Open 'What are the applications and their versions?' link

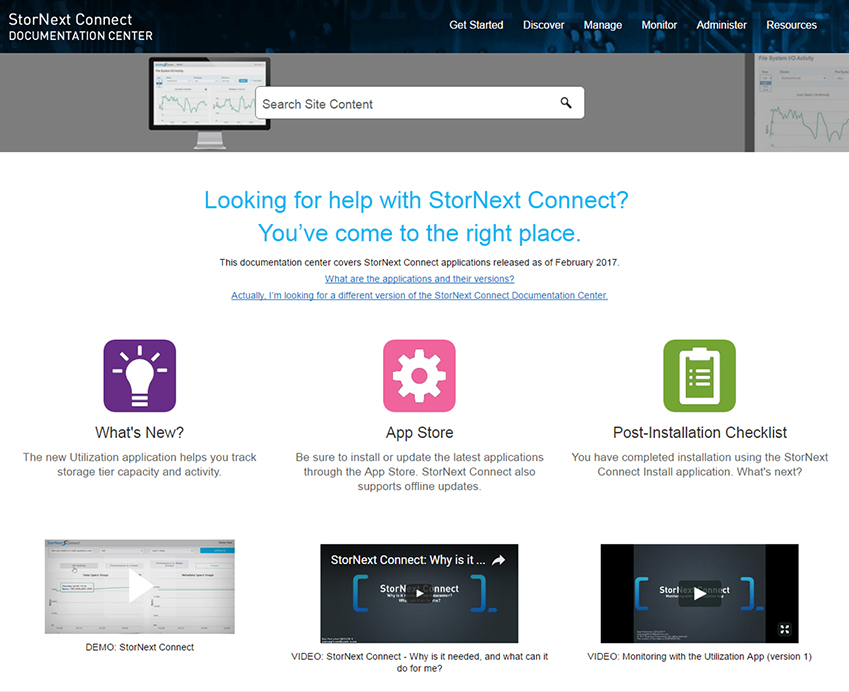pyautogui.click(x=420, y=279)
